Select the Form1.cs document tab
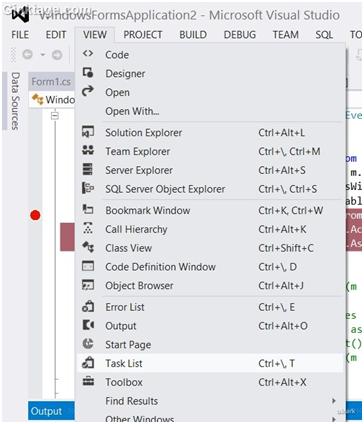This screenshot has width=364, height=424. tap(51, 82)
